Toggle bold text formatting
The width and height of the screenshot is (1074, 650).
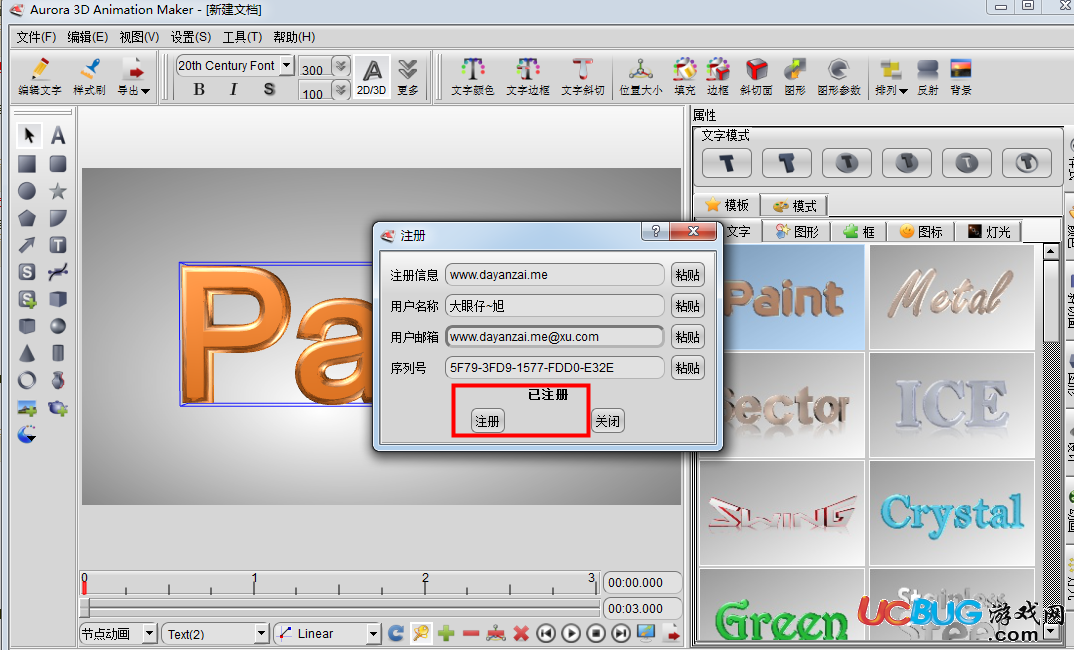[199, 89]
